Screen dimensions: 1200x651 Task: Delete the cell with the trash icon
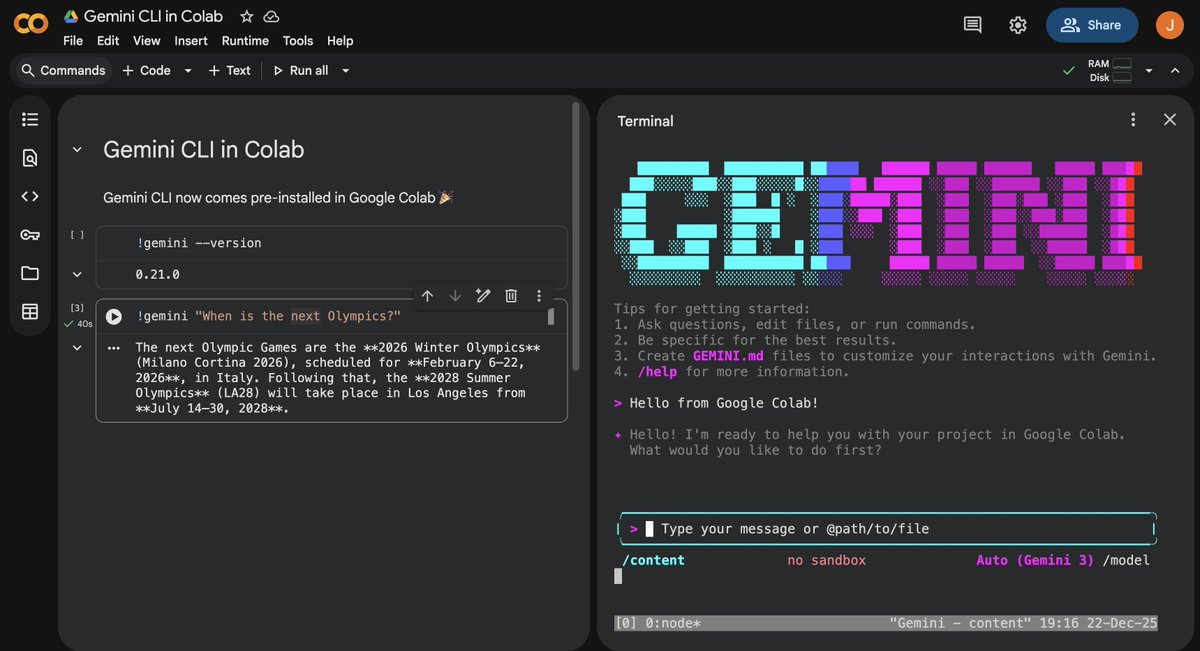pos(511,296)
